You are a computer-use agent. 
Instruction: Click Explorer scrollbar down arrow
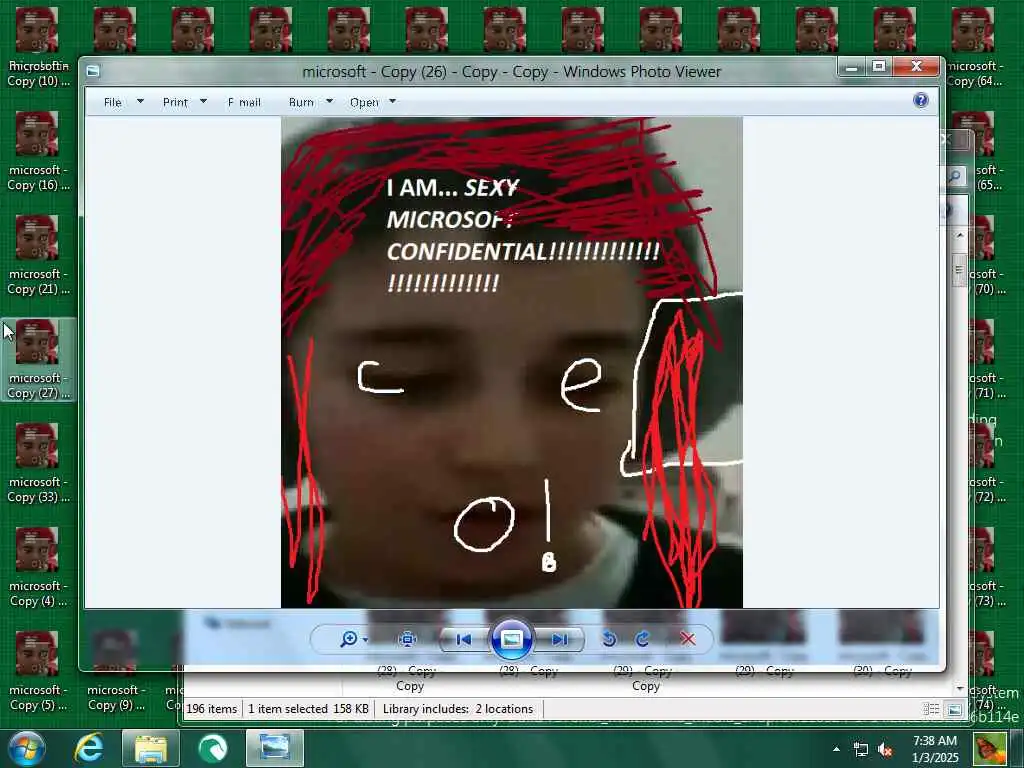pyautogui.click(x=959, y=688)
